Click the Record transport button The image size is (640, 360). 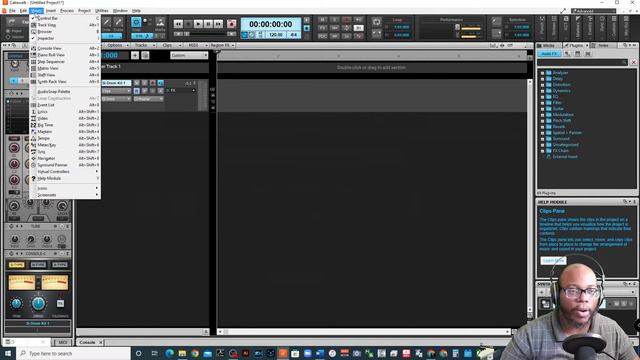pos(231,24)
